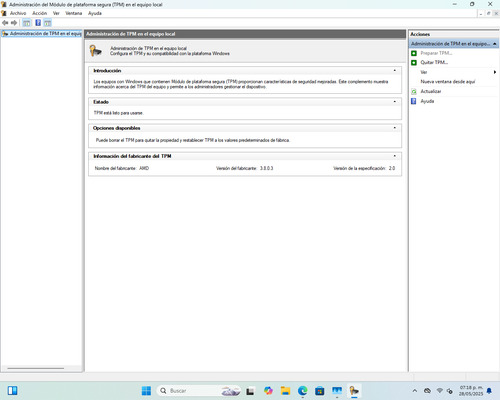500x400 pixels.
Task: Open the Wi-Fi network tray icon
Action: (440, 391)
